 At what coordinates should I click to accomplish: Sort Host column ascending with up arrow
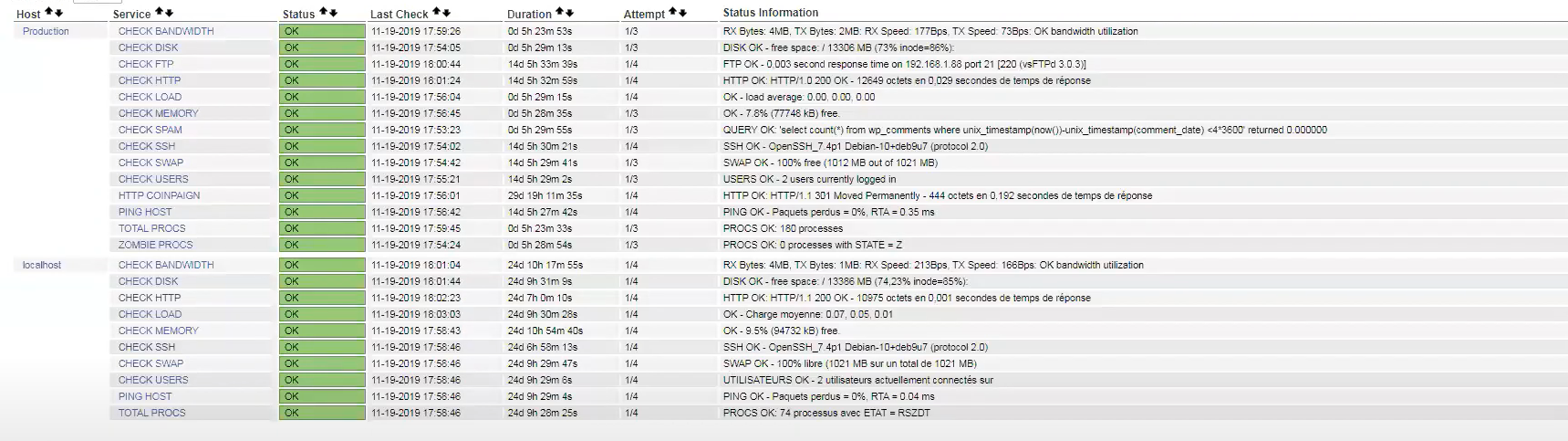coord(49,13)
